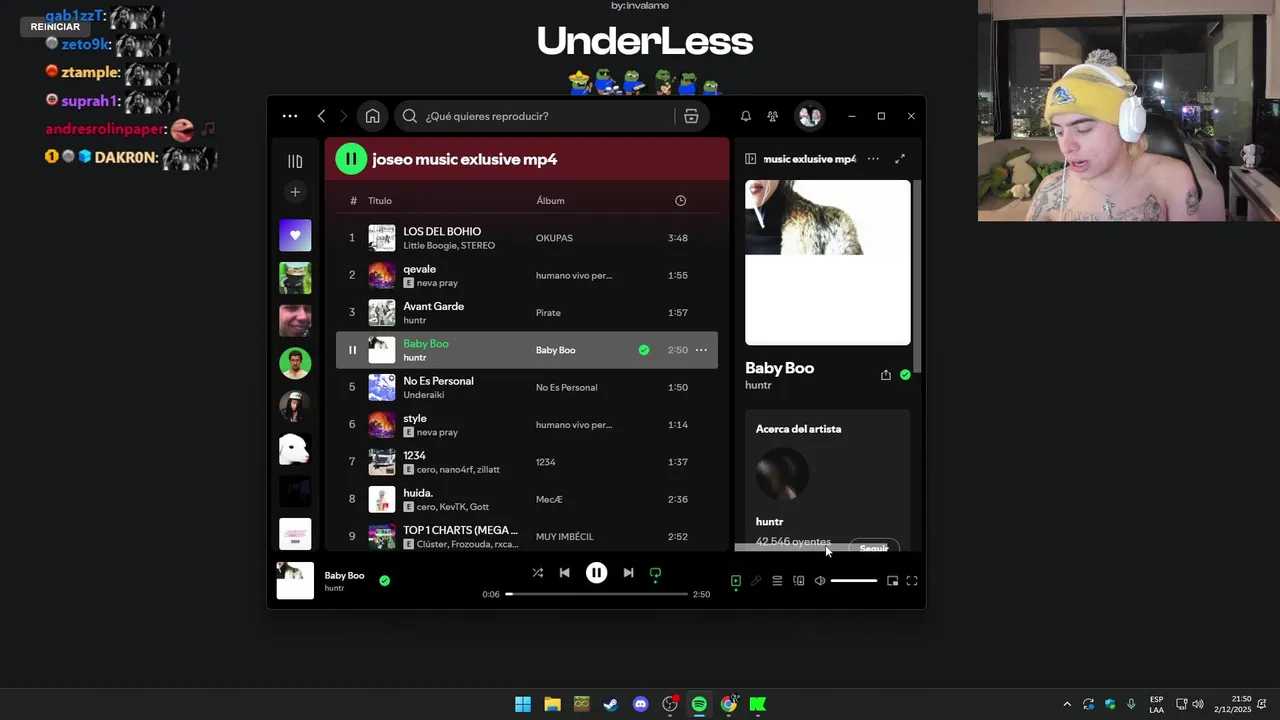This screenshot has height=720, width=1280.
Task: Open Friend Activity icon
Action: click(x=772, y=116)
